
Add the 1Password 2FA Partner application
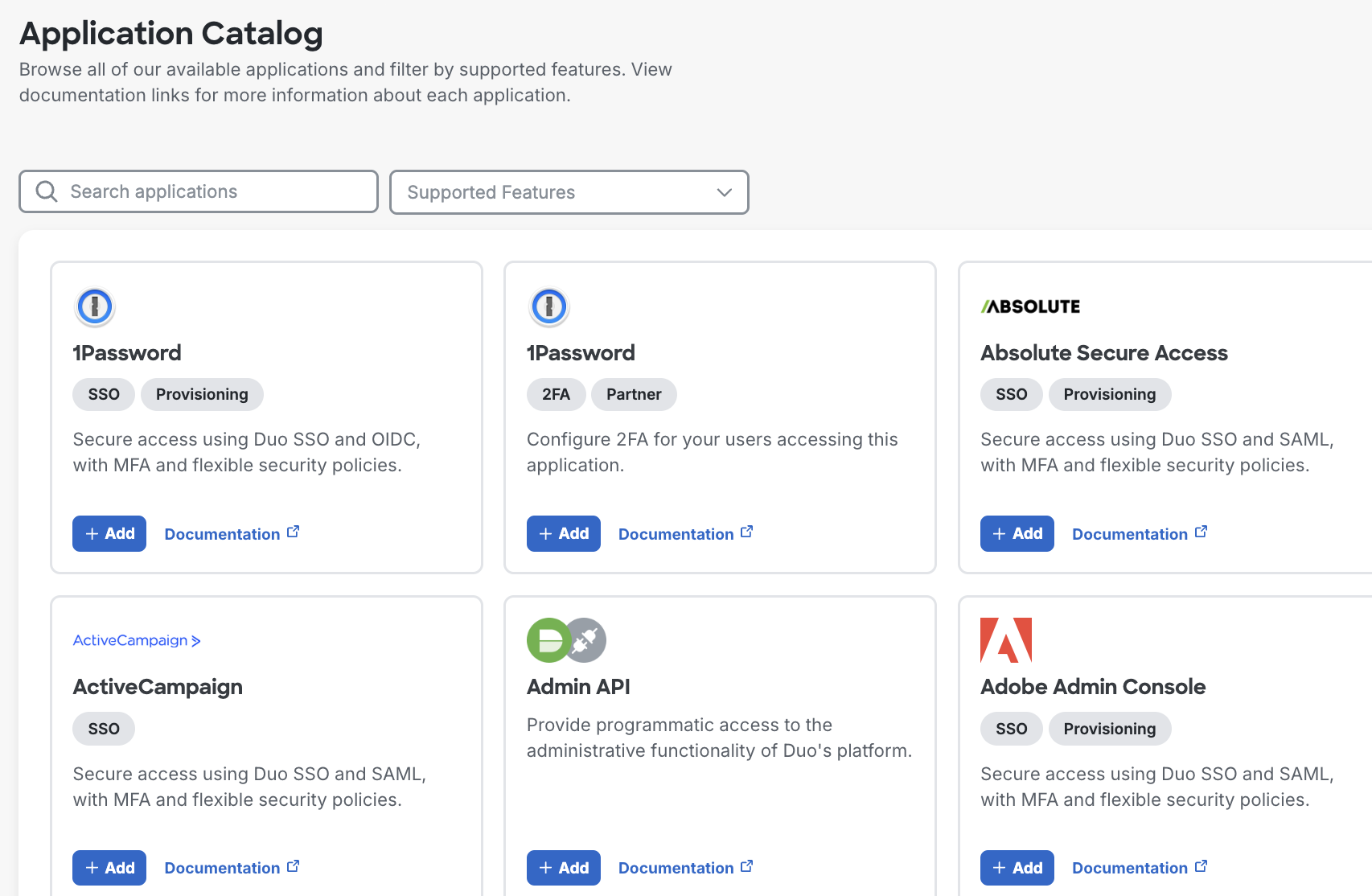pyautogui.click(x=563, y=533)
